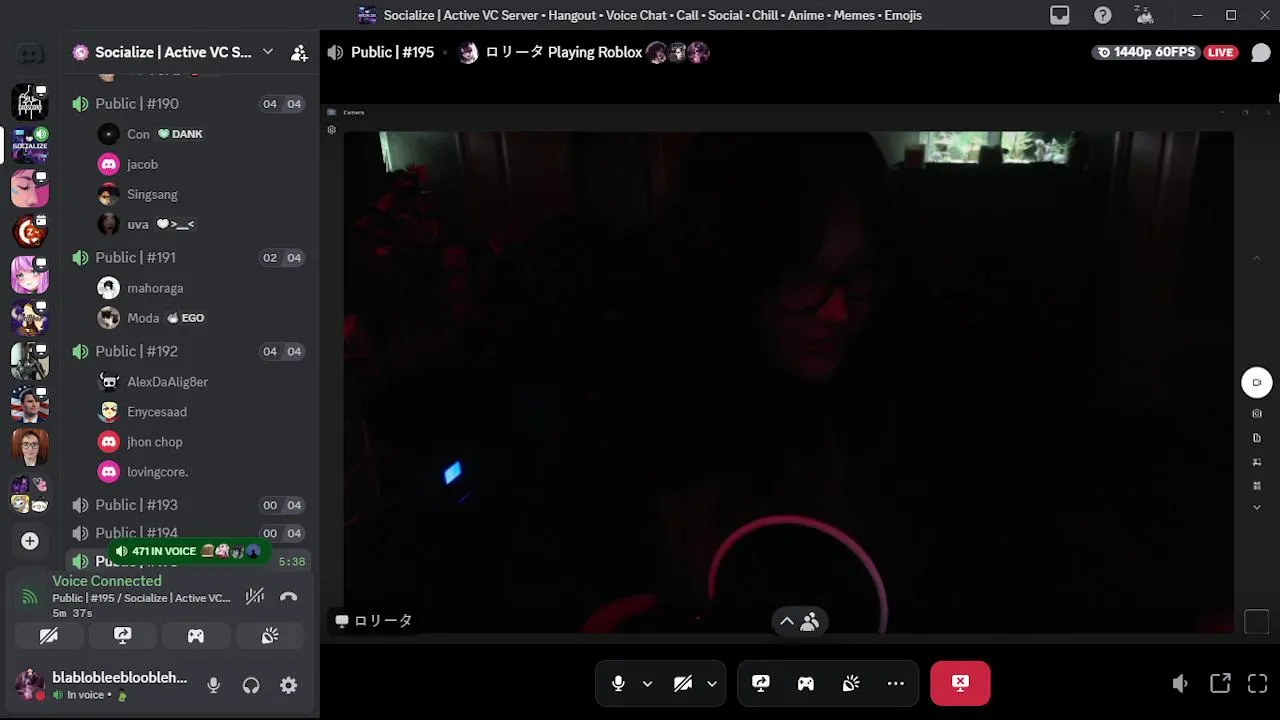Deafen with headphones icon in user panel

(x=251, y=685)
